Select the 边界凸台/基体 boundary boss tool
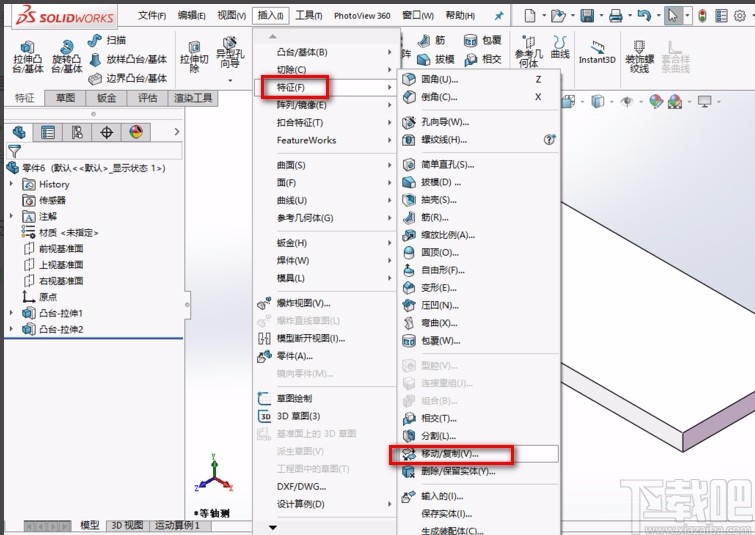755x535 pixels. (128, 78)
